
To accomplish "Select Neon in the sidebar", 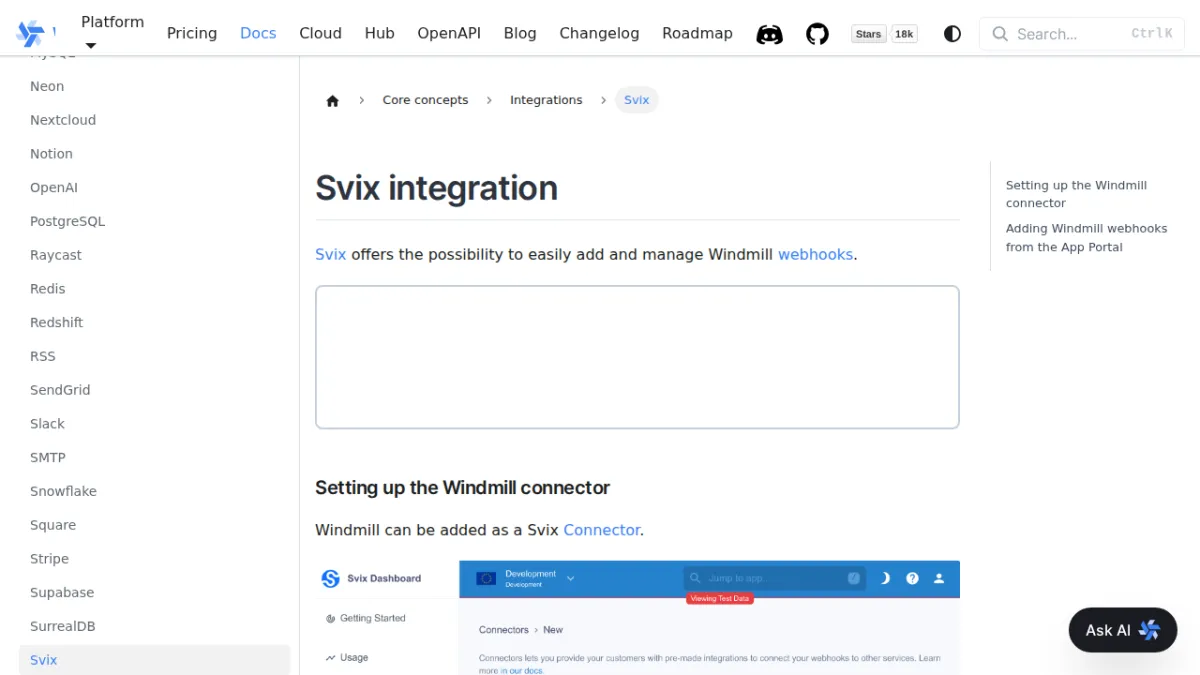I will coord(47,87).
